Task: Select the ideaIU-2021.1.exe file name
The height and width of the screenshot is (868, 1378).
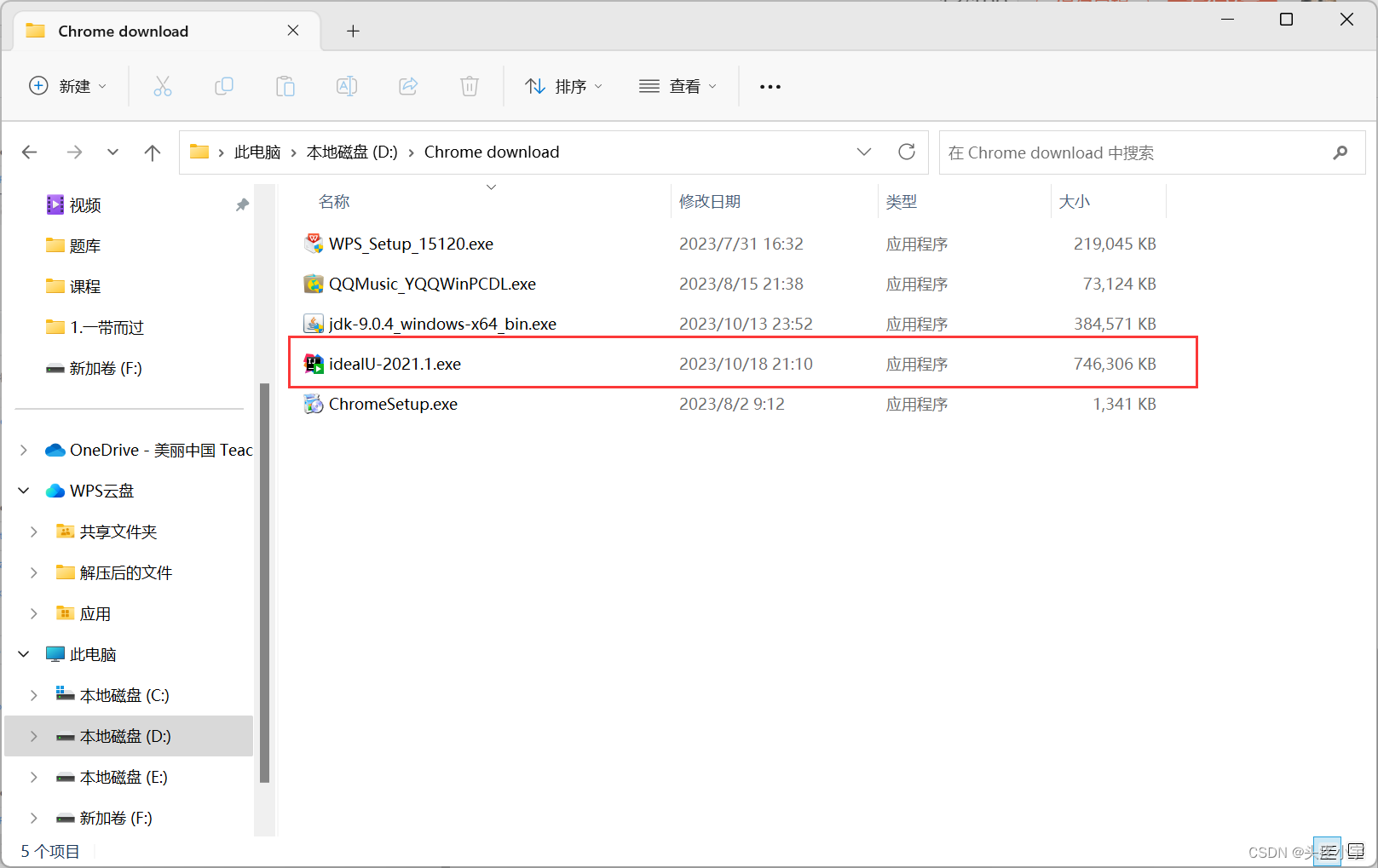Action: tap(395, 364)
